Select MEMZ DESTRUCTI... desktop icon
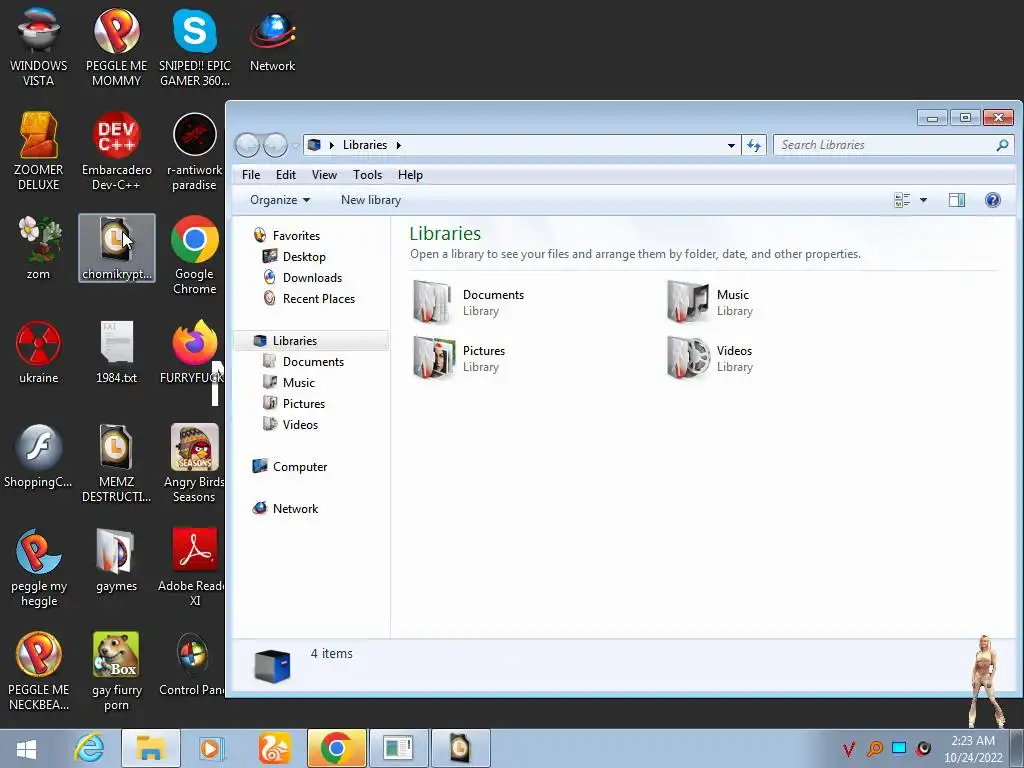1024x768 pixels. [116, 463]
